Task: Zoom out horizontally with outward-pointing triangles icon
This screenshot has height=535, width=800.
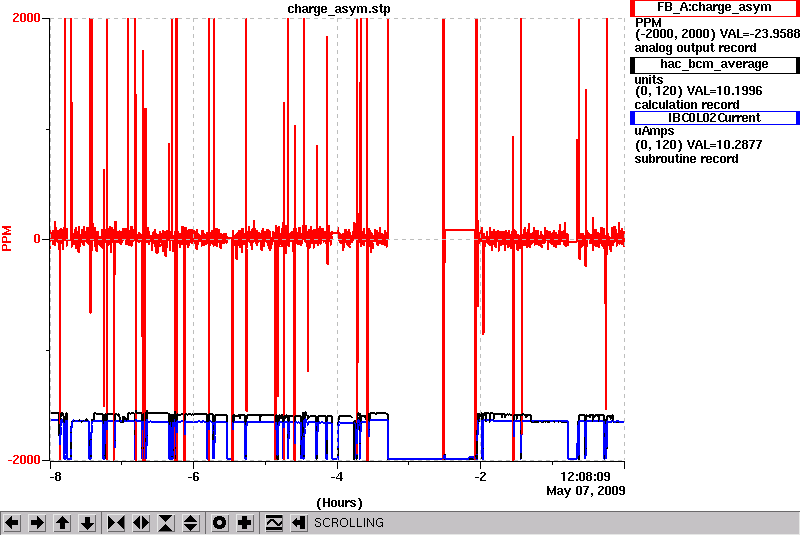Action: tap(141, 523)
